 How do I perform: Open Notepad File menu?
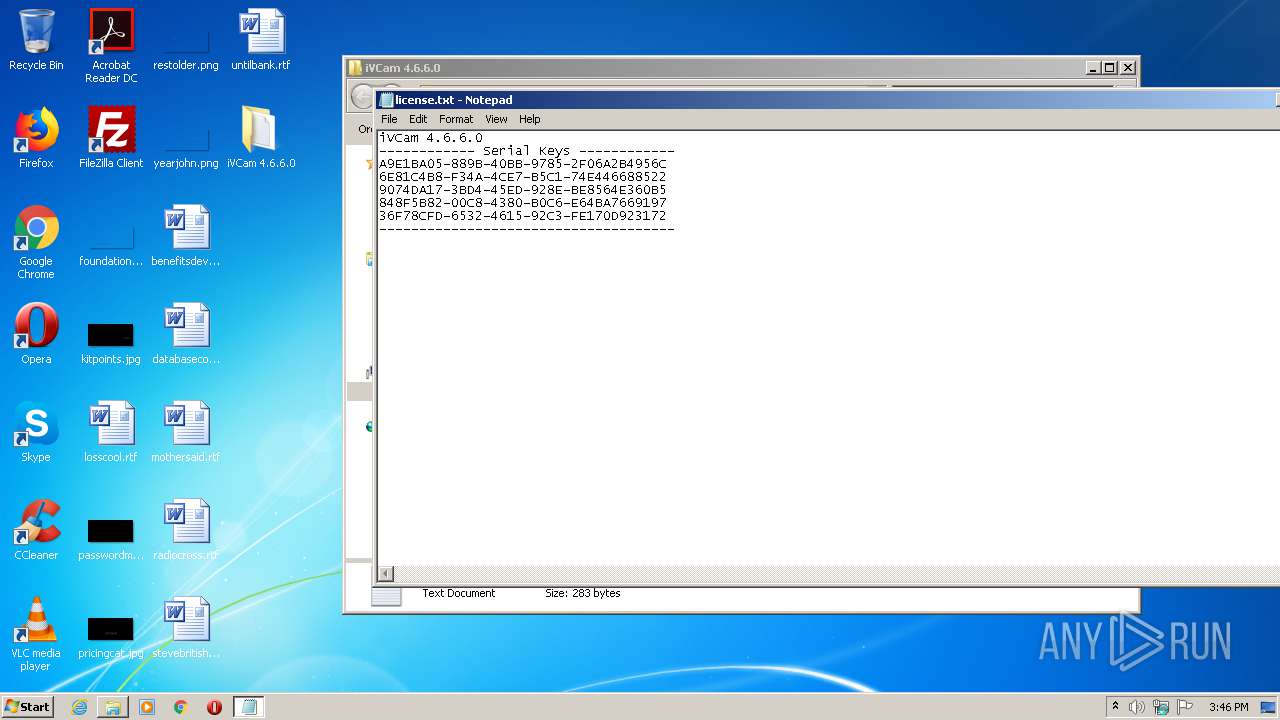pyautogui.click(x=389, y=119)
